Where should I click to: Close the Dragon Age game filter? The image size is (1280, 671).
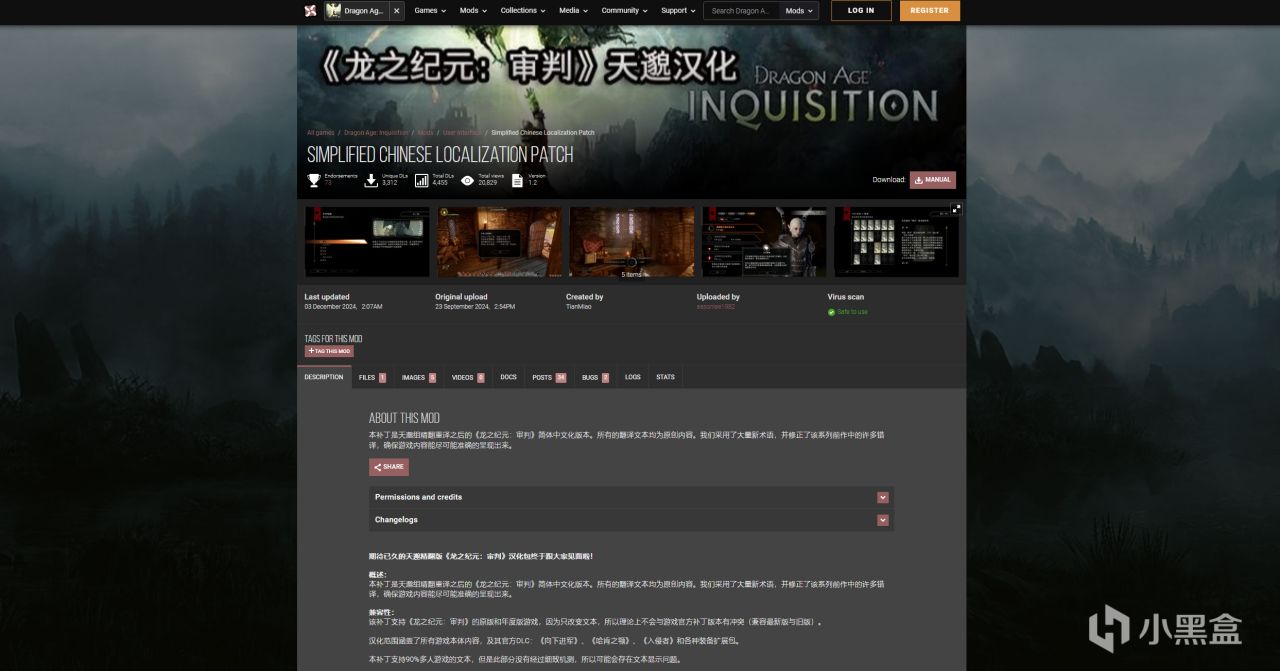(396, 11)
